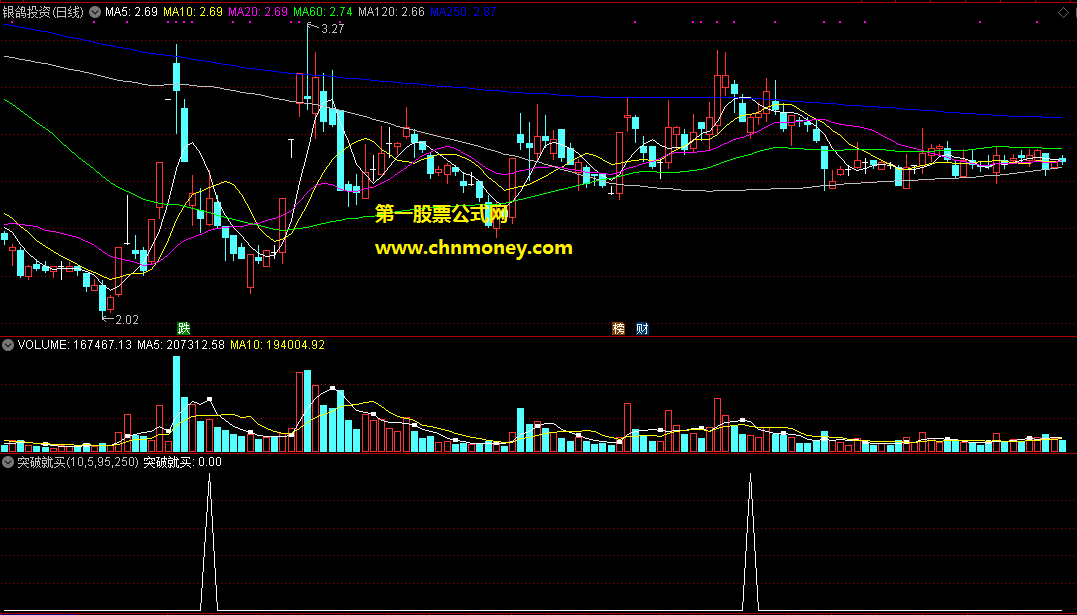Click the volume MA10: 194004.92 label
The width and height of the screenshot is (1077, 615).
coord(277,345)
